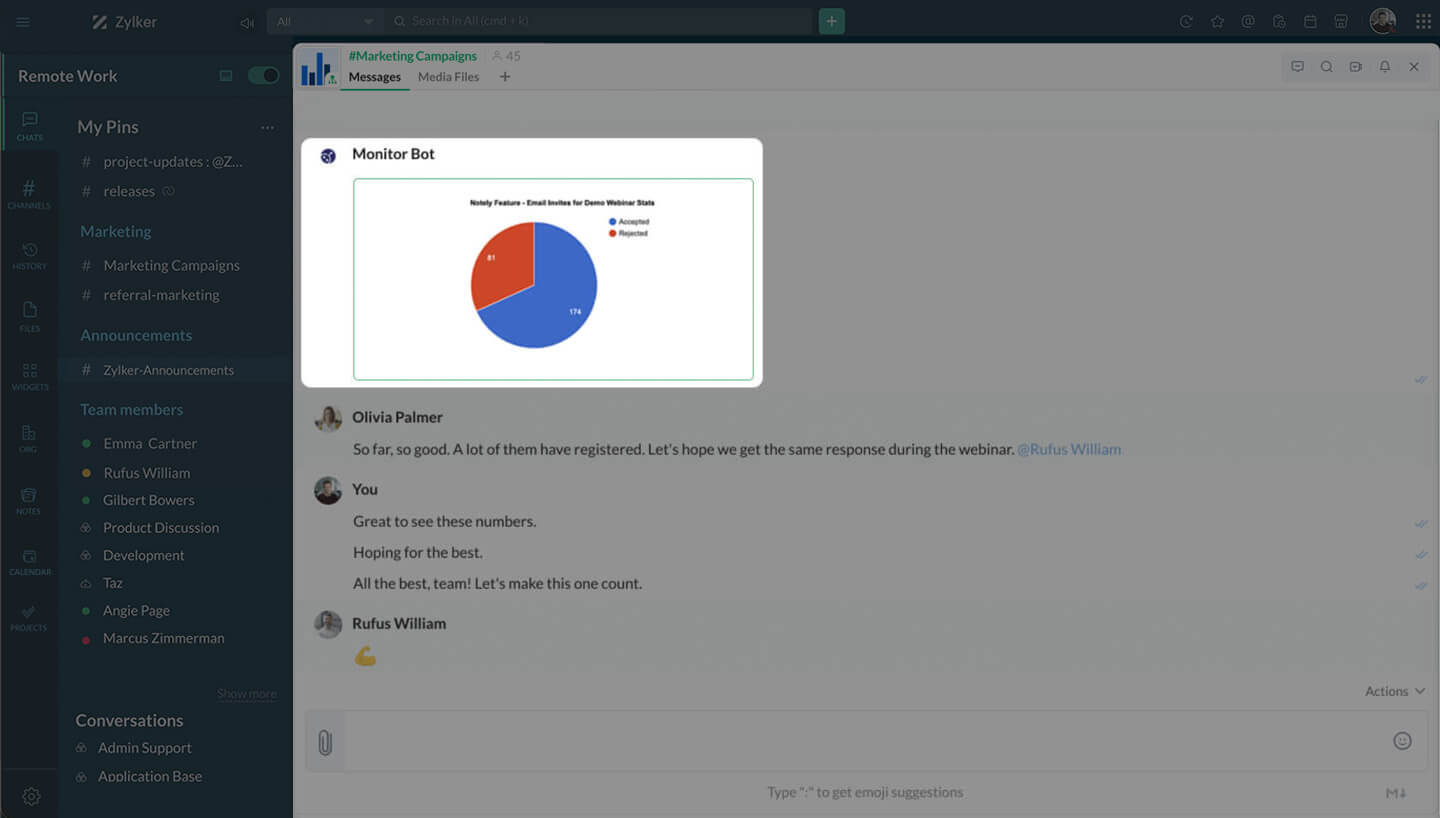Click the @Rufus William mention link

click(x=1069, y=449)
